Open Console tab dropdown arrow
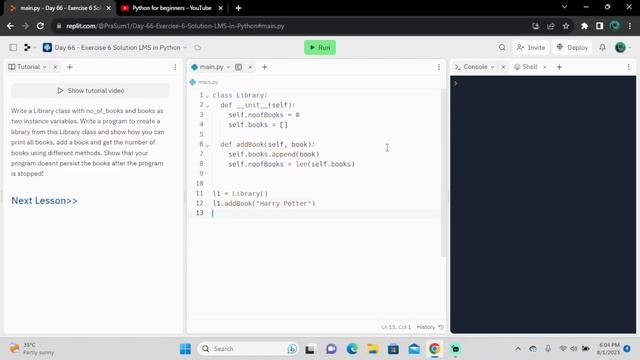640x360 pixels. tap(492, 67)
